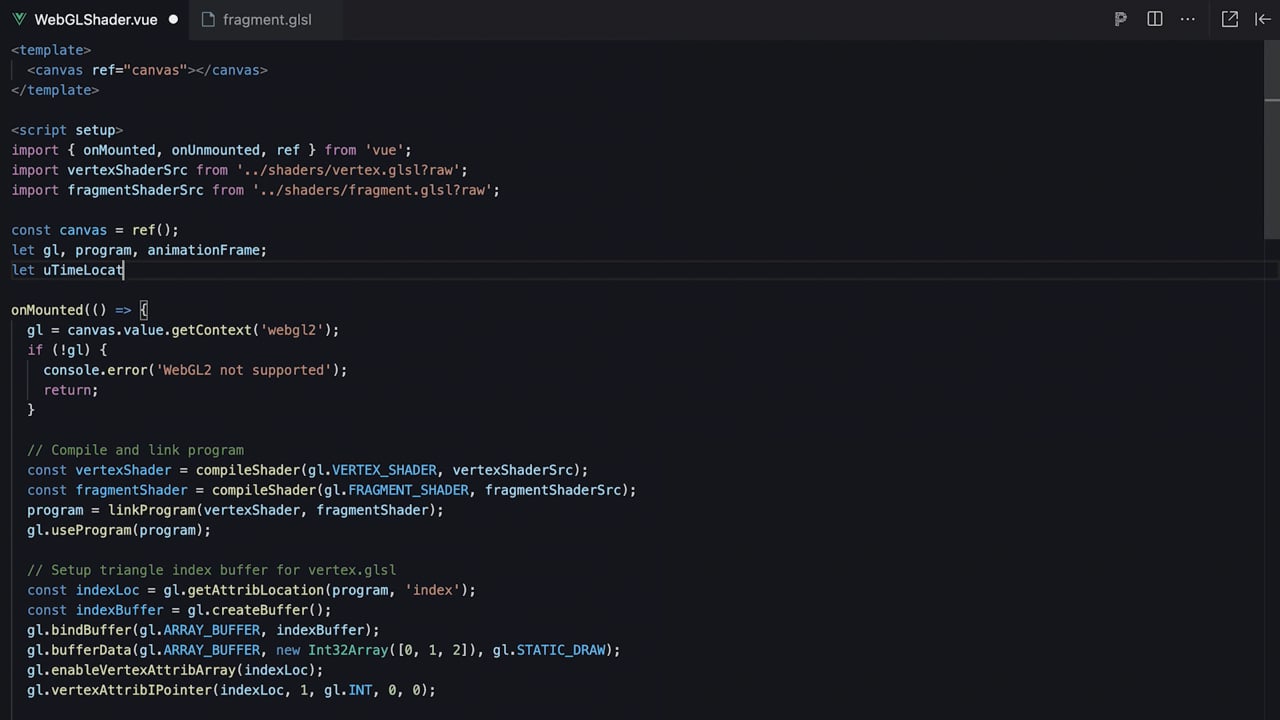Click the 'gl.enableVertexAttribArray(indexLoc);' line
1280x720 pixels.
pyautogui.click(x=175, y=670)
